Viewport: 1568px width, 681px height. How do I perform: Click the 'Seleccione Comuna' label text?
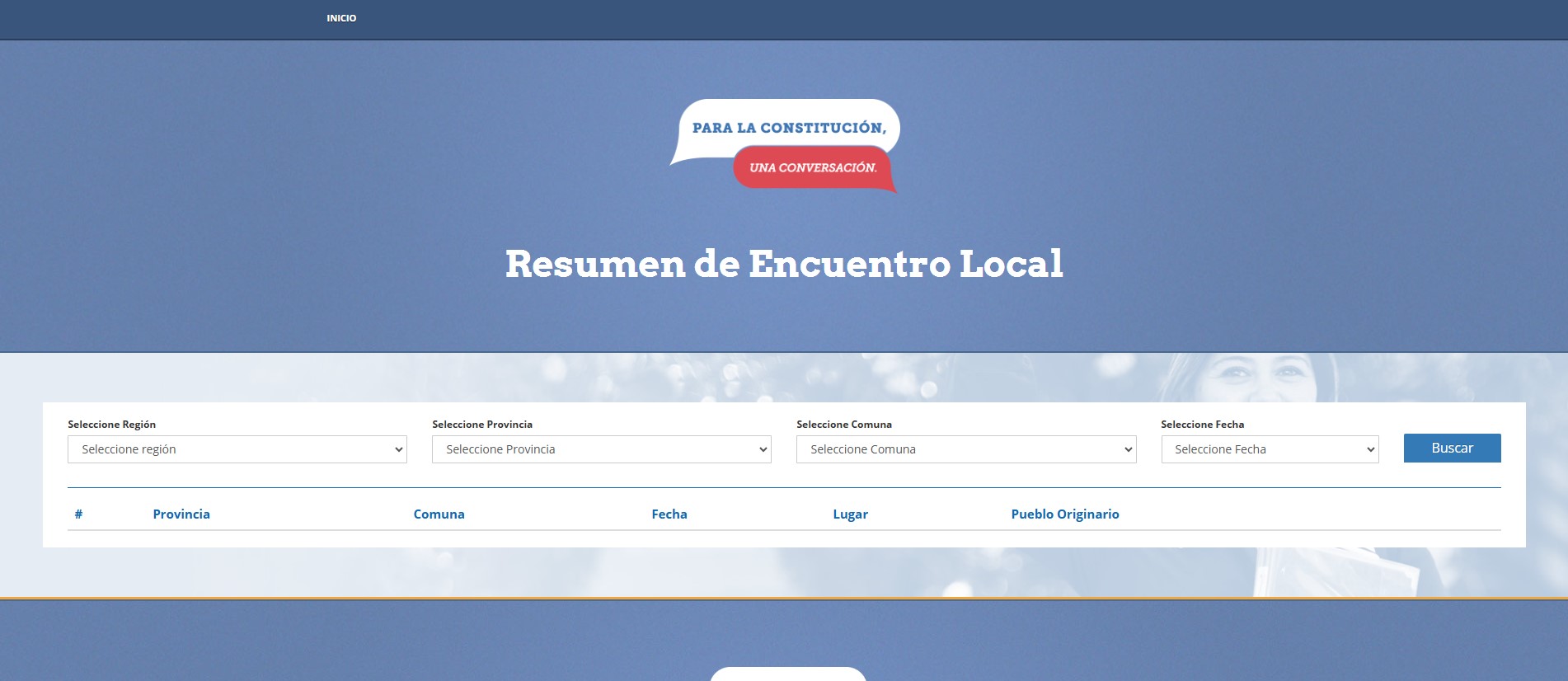[x=844, y=425]
